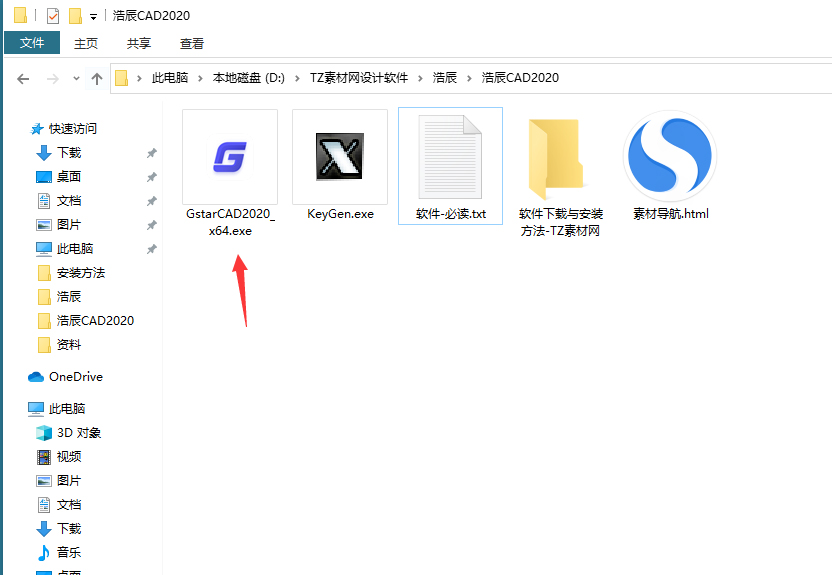
Task: Open 3D 对象 under 此电脑
Action: 79,433
